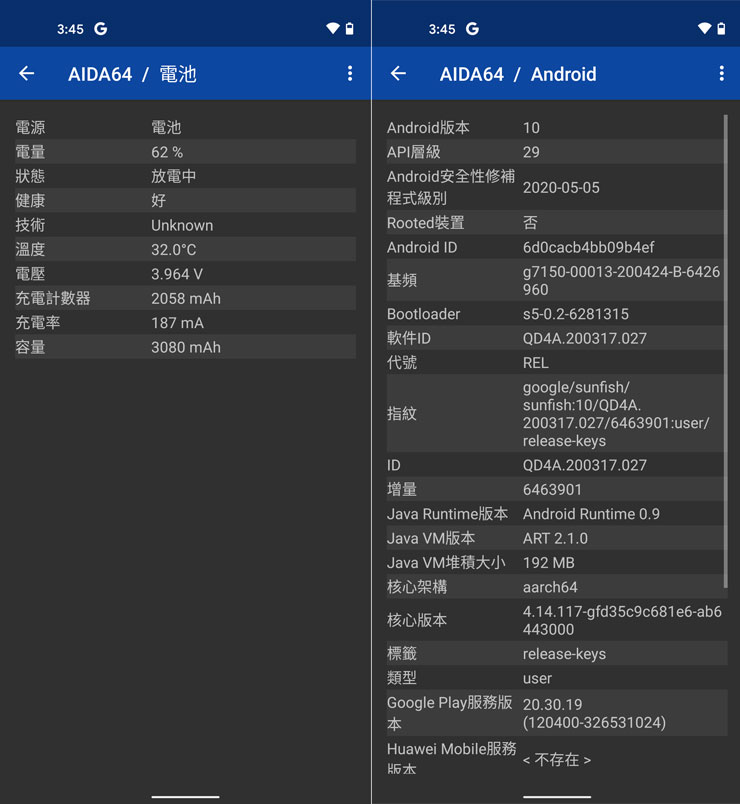Open overflow menu on the Android screen
The width and height of the screenshot is (740, 804).
pos(722,74)
